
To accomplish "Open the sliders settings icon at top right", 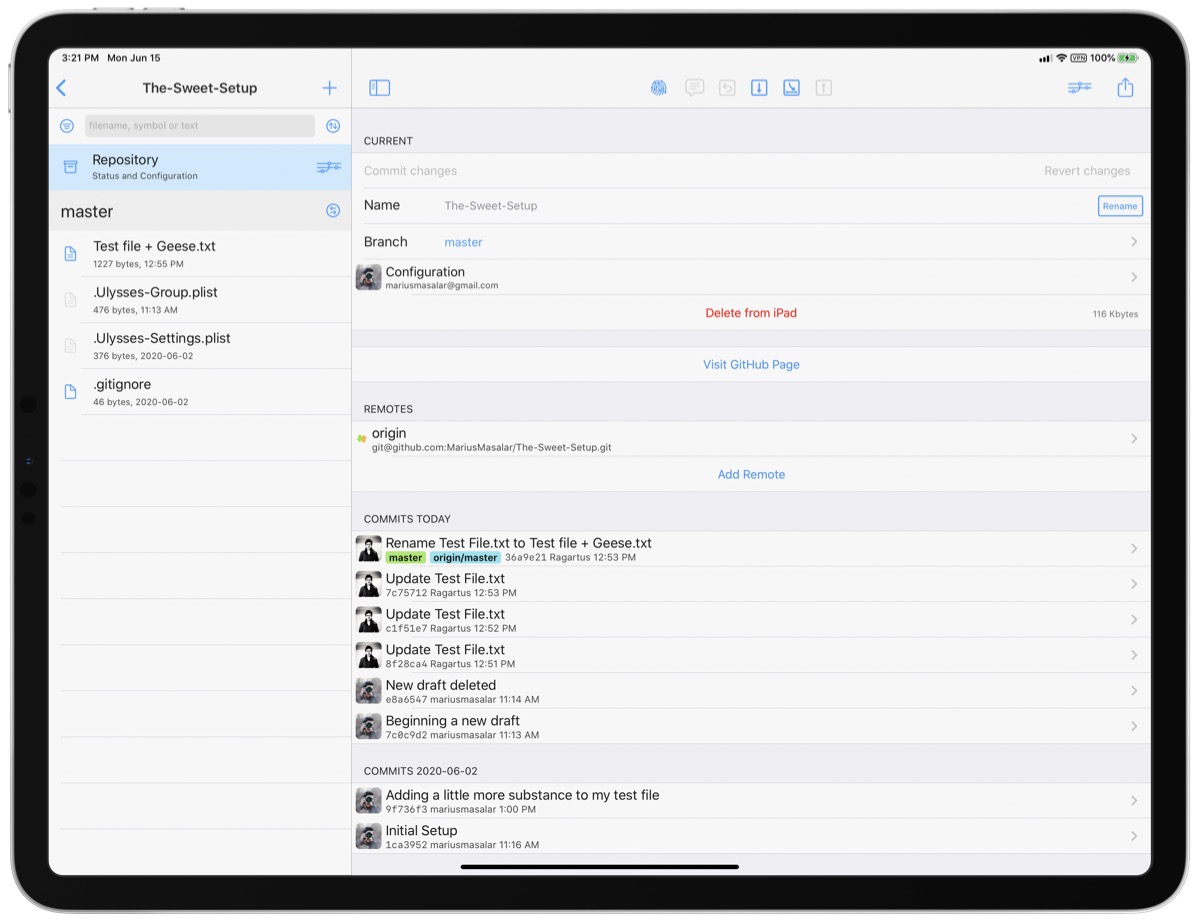I will (x=1079, y=88).
